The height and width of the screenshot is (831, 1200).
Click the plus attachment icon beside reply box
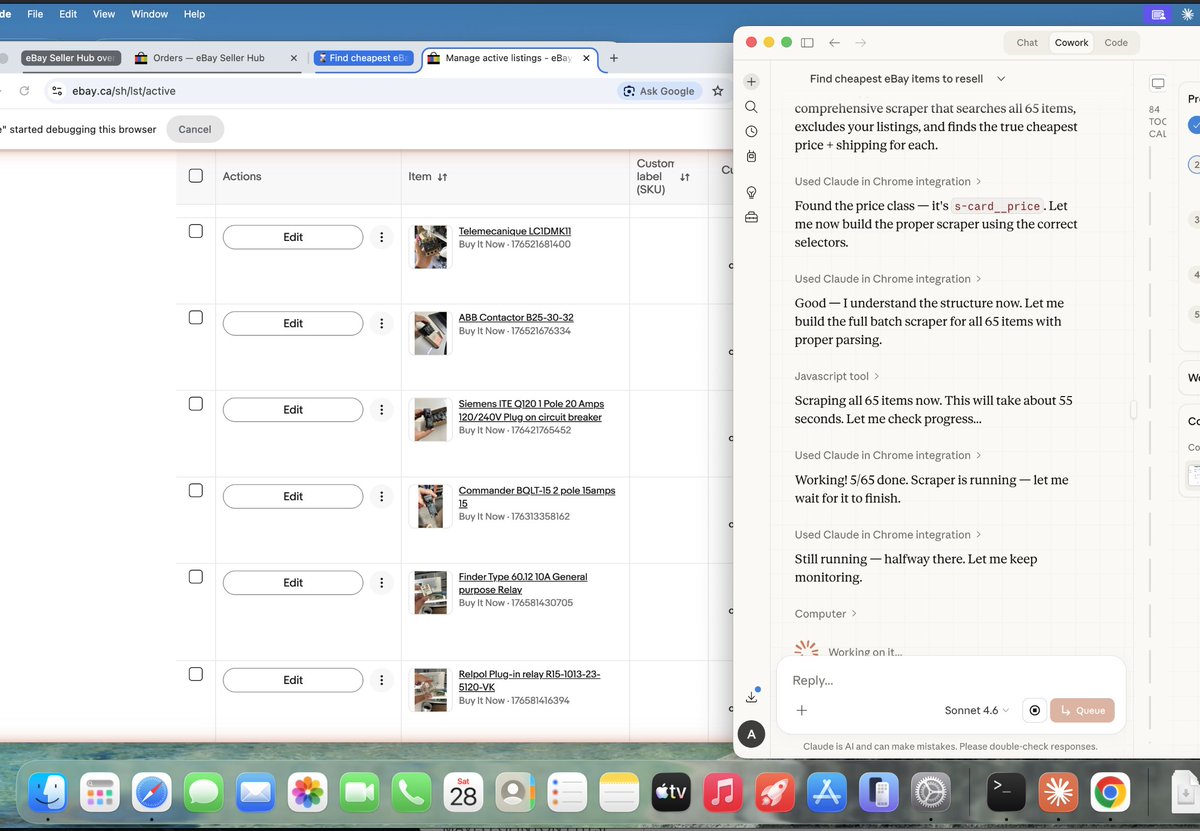(801, 710)
